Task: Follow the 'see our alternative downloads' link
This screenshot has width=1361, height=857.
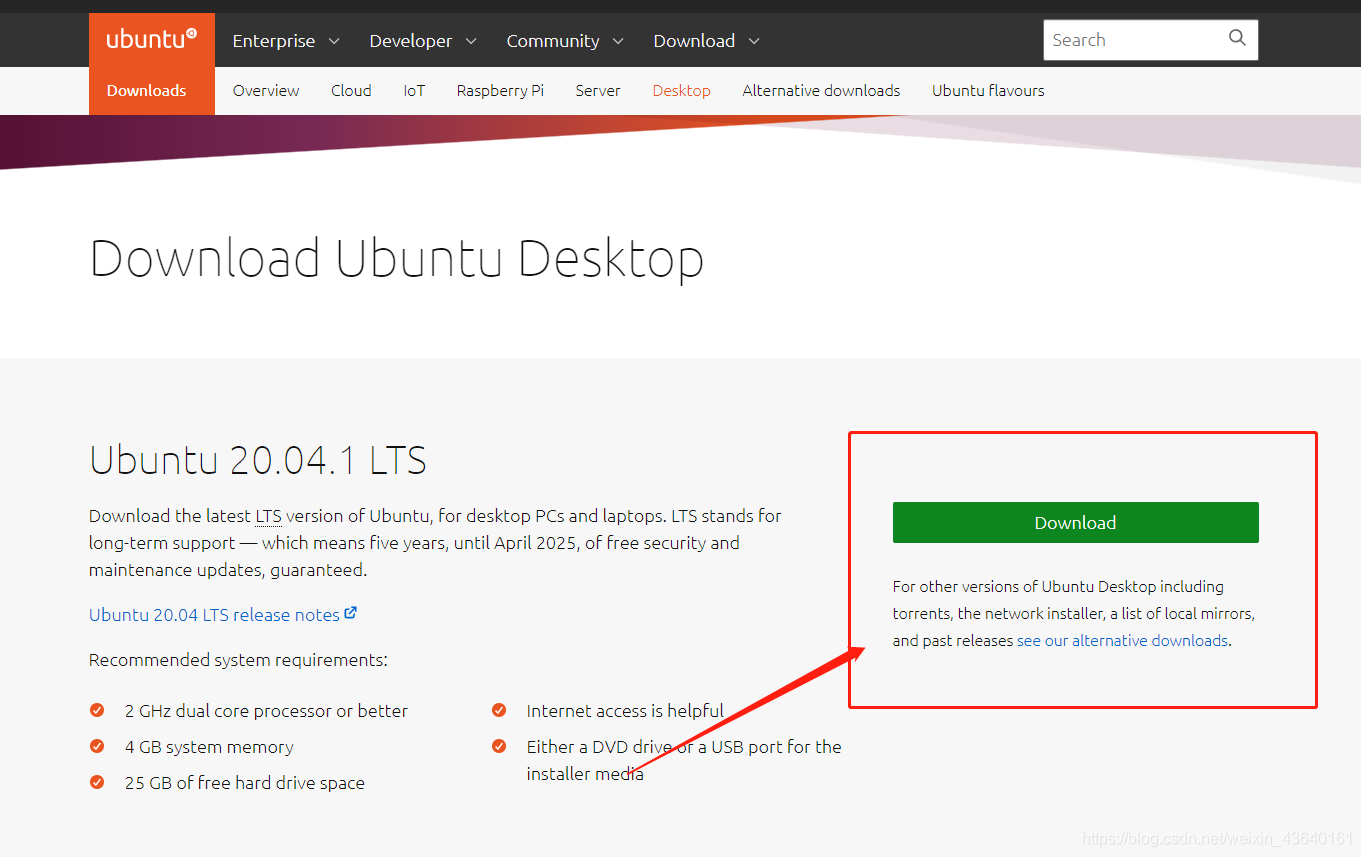Action: click(x=1122, y=640)
